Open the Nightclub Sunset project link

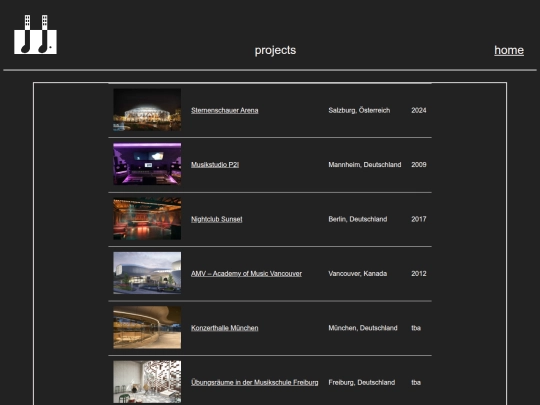217,219
